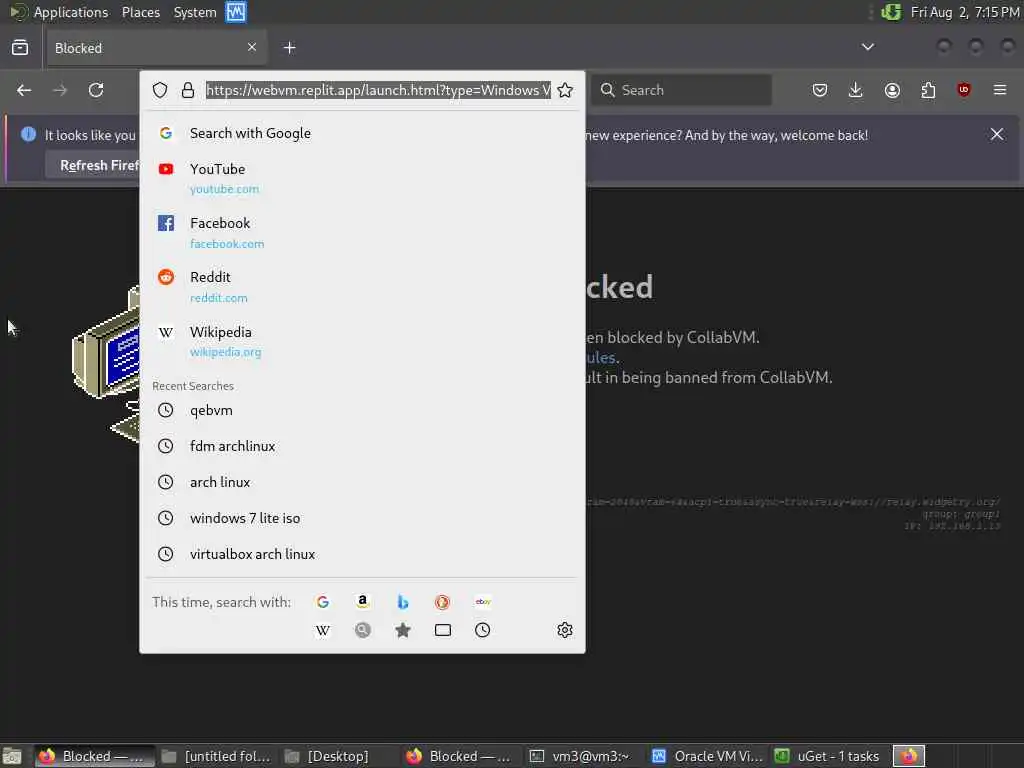Open the Extensions puzzle icon
The height and width of the screenshot is (768, 1024).
pos(928,90)
